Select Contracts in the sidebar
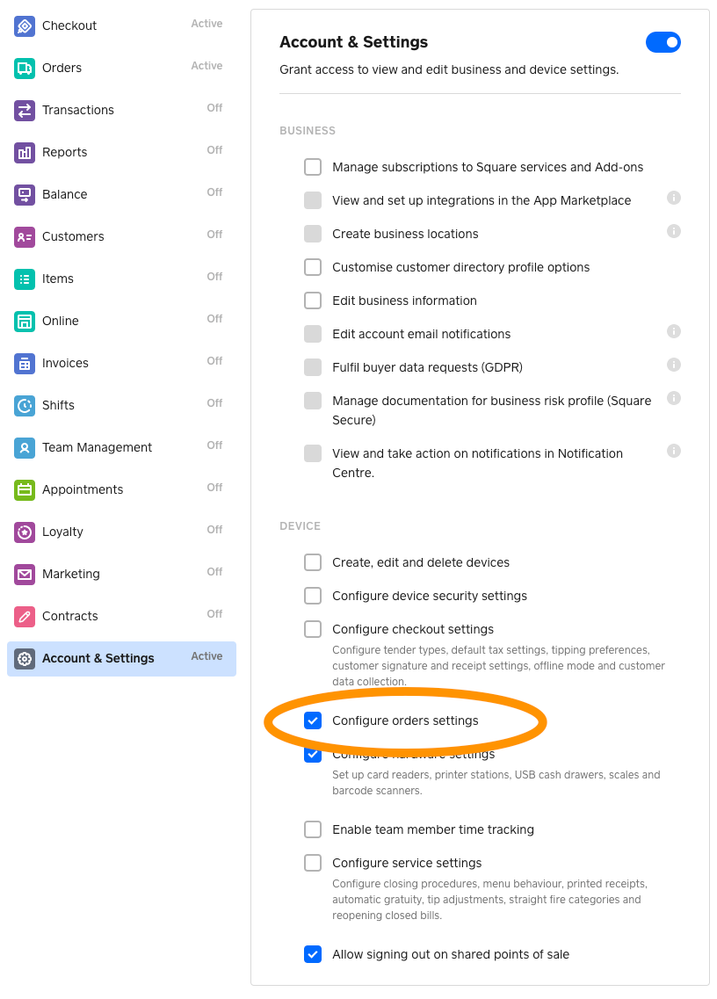Screen dimensions: 717x999 pyautogui.click(x=70, y=616)
